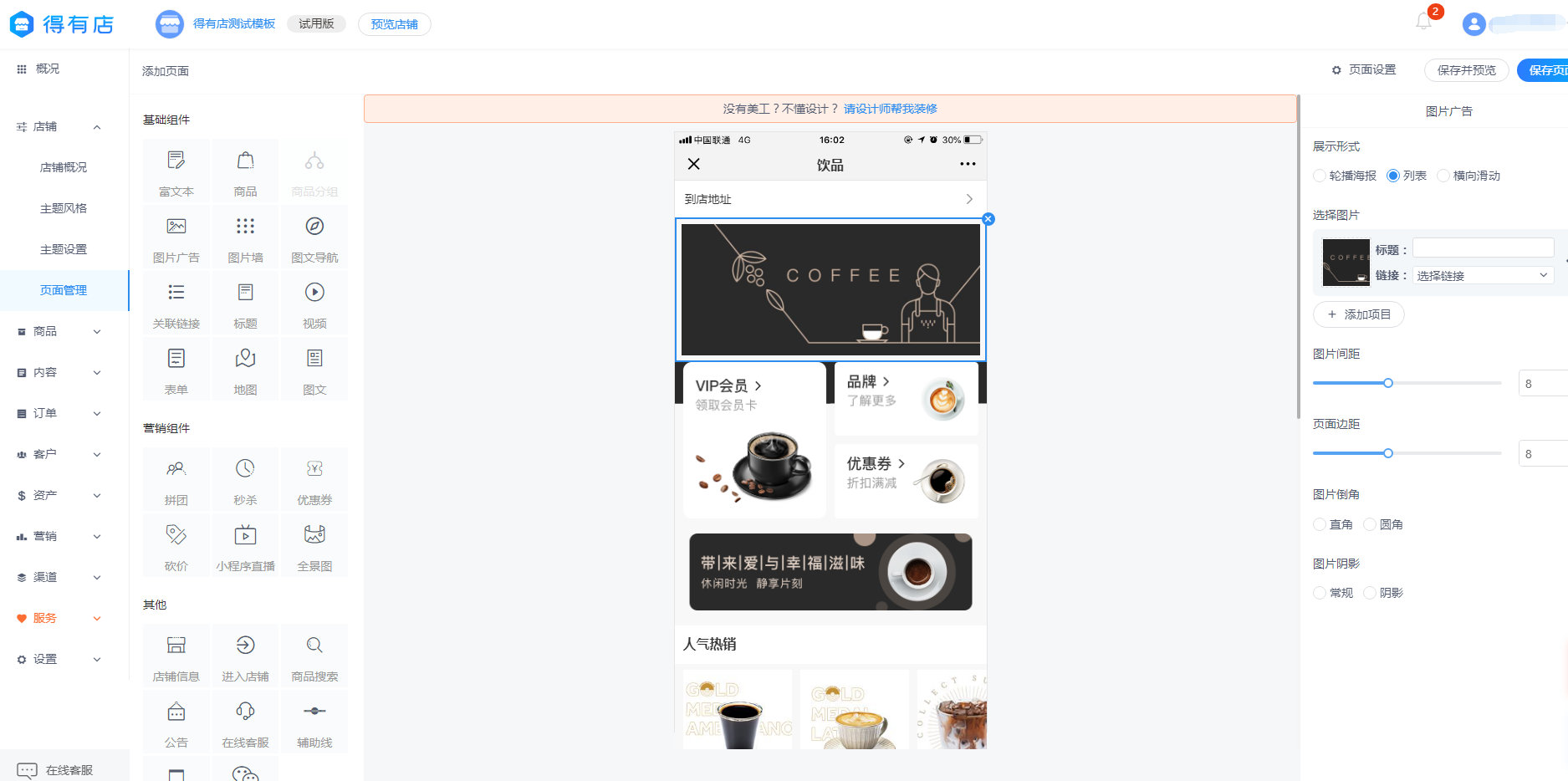Remove the selected coffee banner with the blue X

tap(988, 219)
